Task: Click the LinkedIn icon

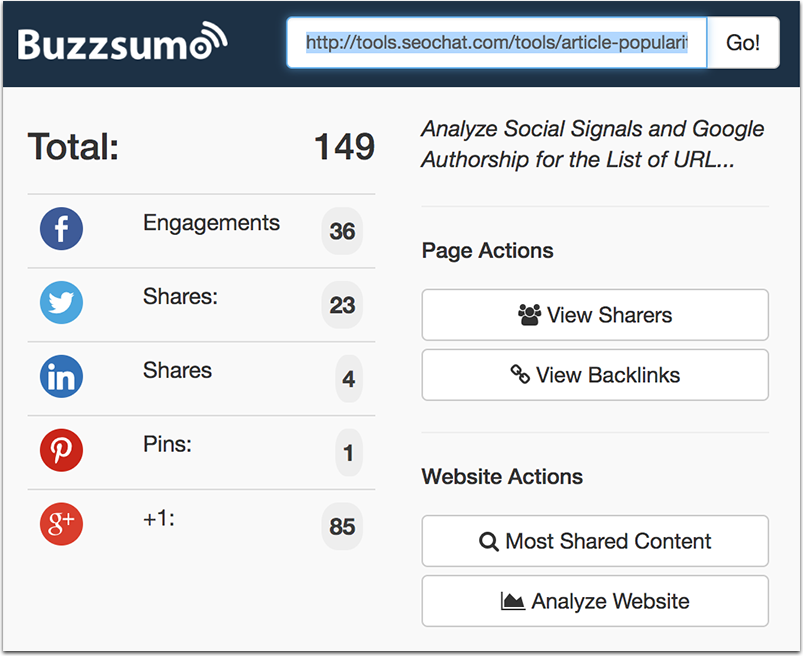Action: click(61, 377)
